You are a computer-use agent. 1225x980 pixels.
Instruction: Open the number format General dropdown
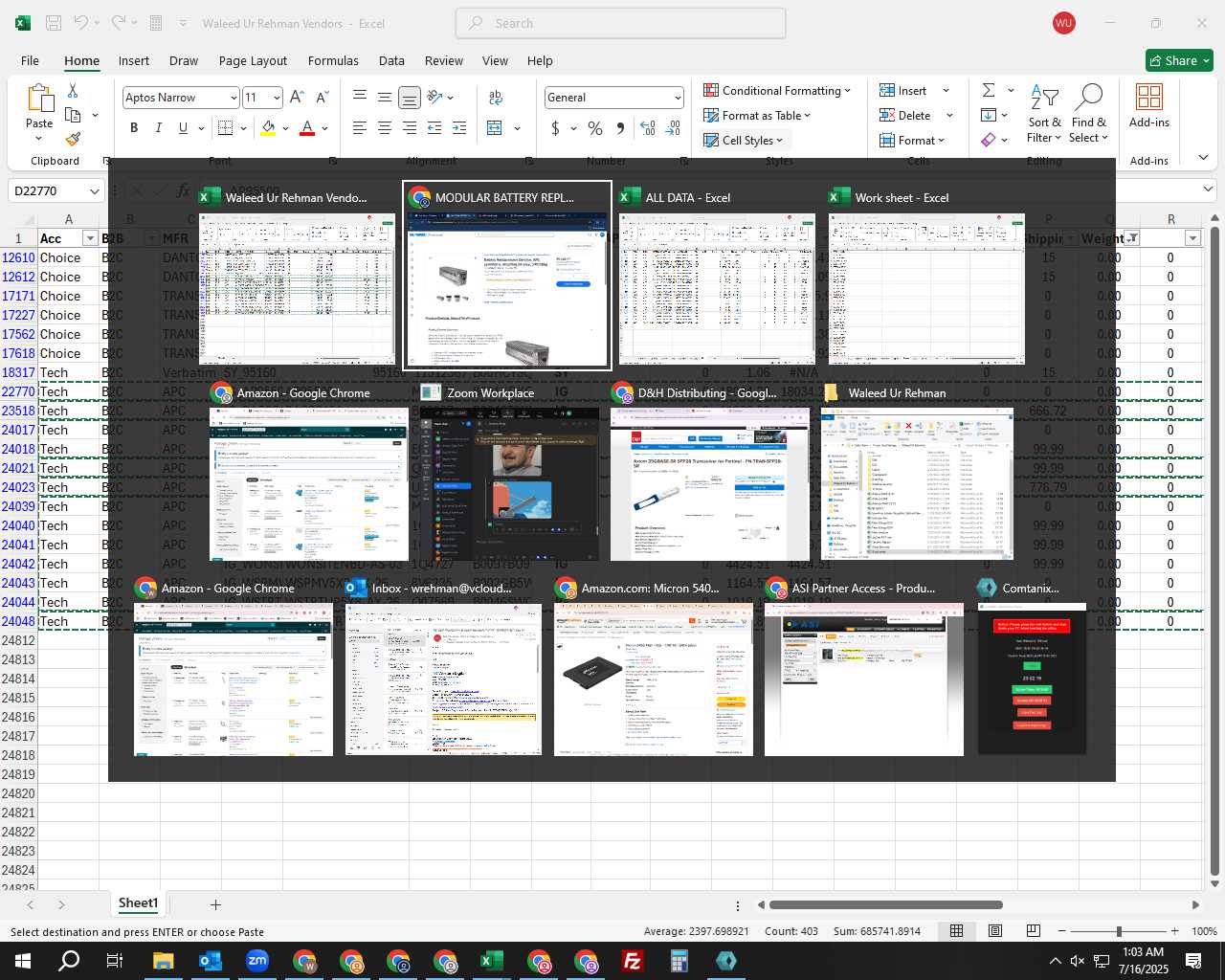(x=678, y=98)
